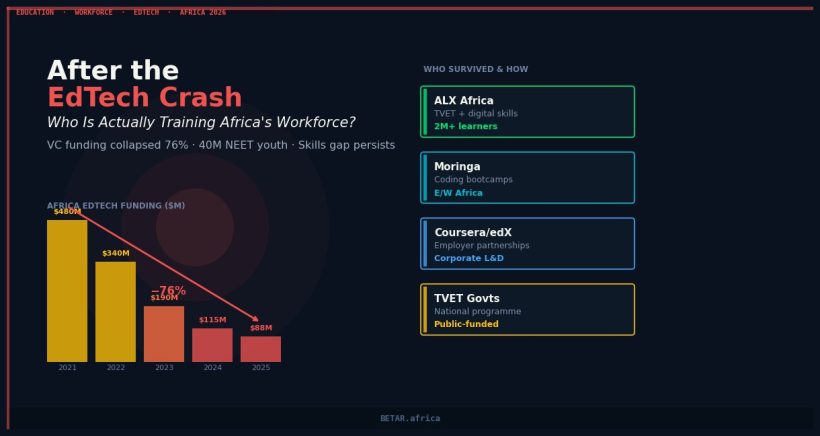Click the '2M+ learners' text
Viewport: 820px width, 436px height.
tap(465, 127)
